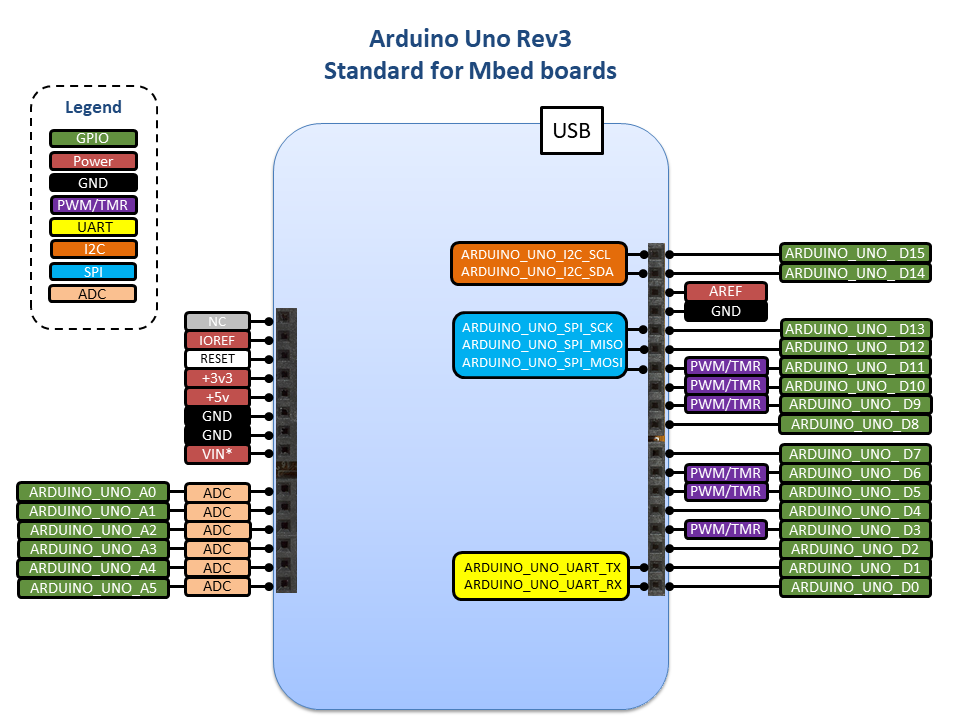The image size is (960, 720).
Task: Click ARDUINO_UNO_A4 label
Action: [x=93, y=569]
